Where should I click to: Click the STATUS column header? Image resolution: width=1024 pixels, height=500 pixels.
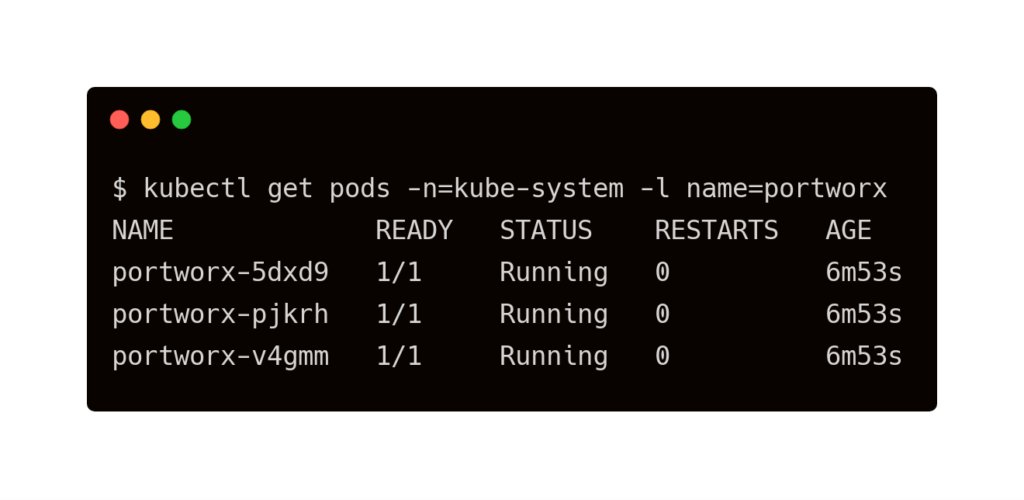click(546, 230)
